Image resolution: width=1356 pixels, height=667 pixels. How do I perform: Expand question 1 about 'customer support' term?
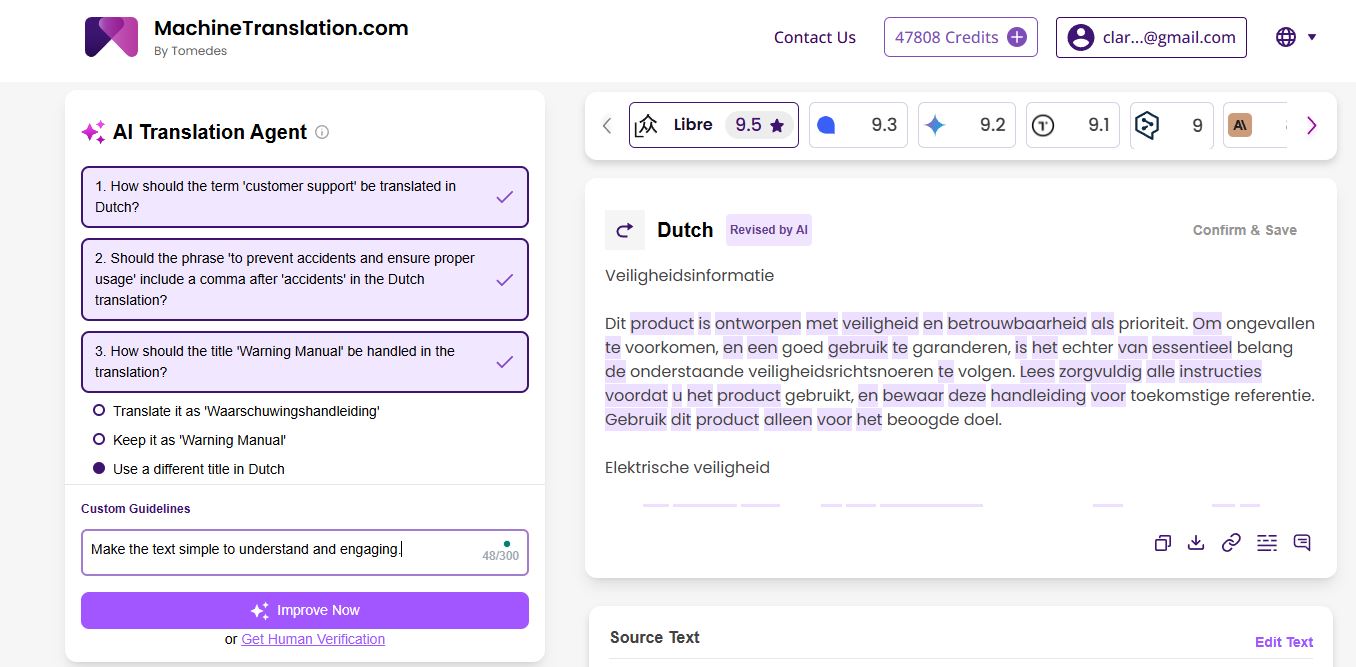click(x=304, y=197)
